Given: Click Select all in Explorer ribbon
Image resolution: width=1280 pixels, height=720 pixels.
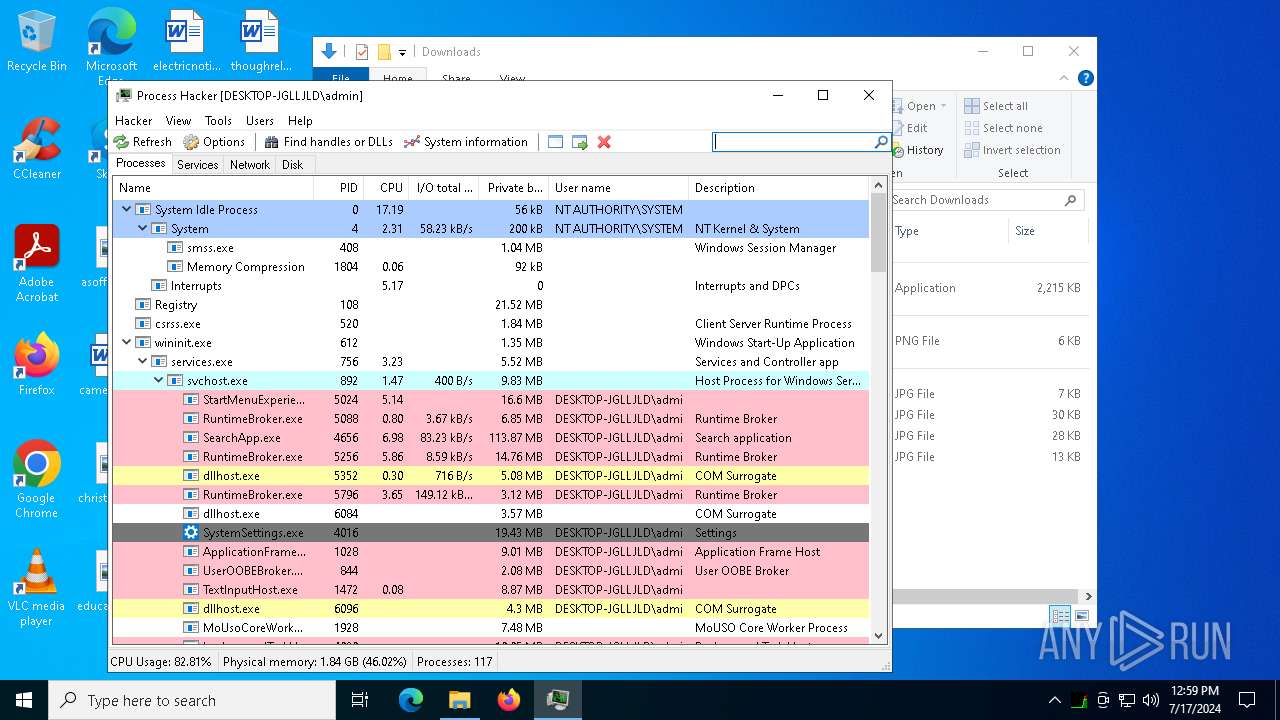Looking at the screenshot, I should 996,106.
